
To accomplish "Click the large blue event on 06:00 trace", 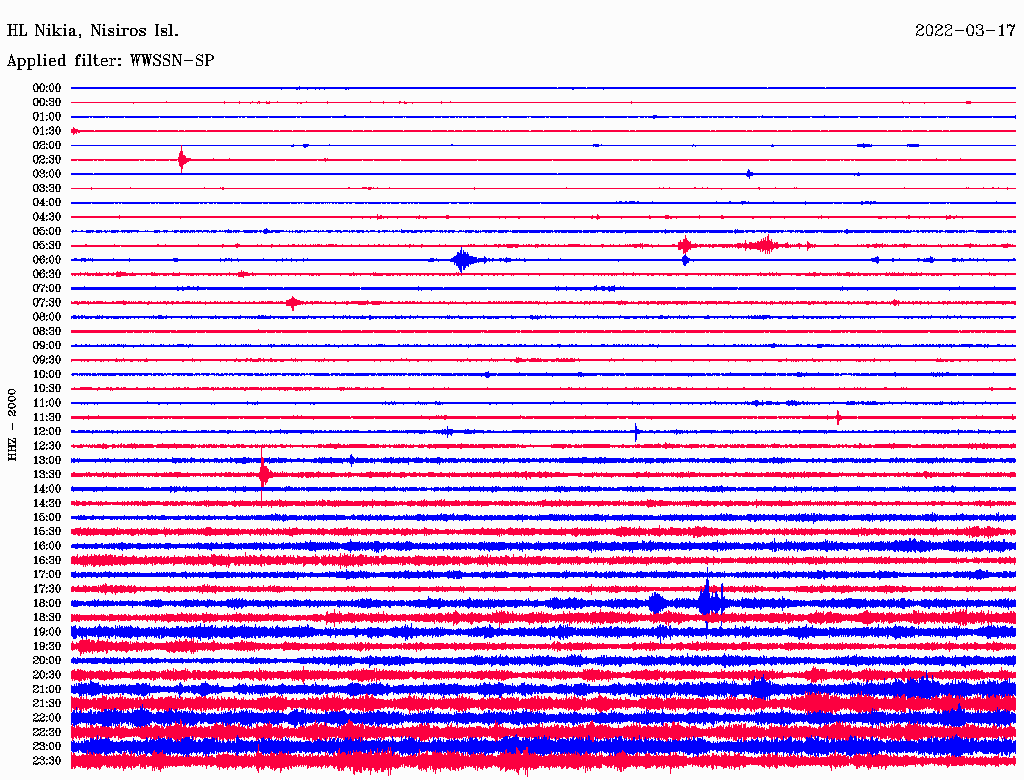I will [x=461, y=260].
